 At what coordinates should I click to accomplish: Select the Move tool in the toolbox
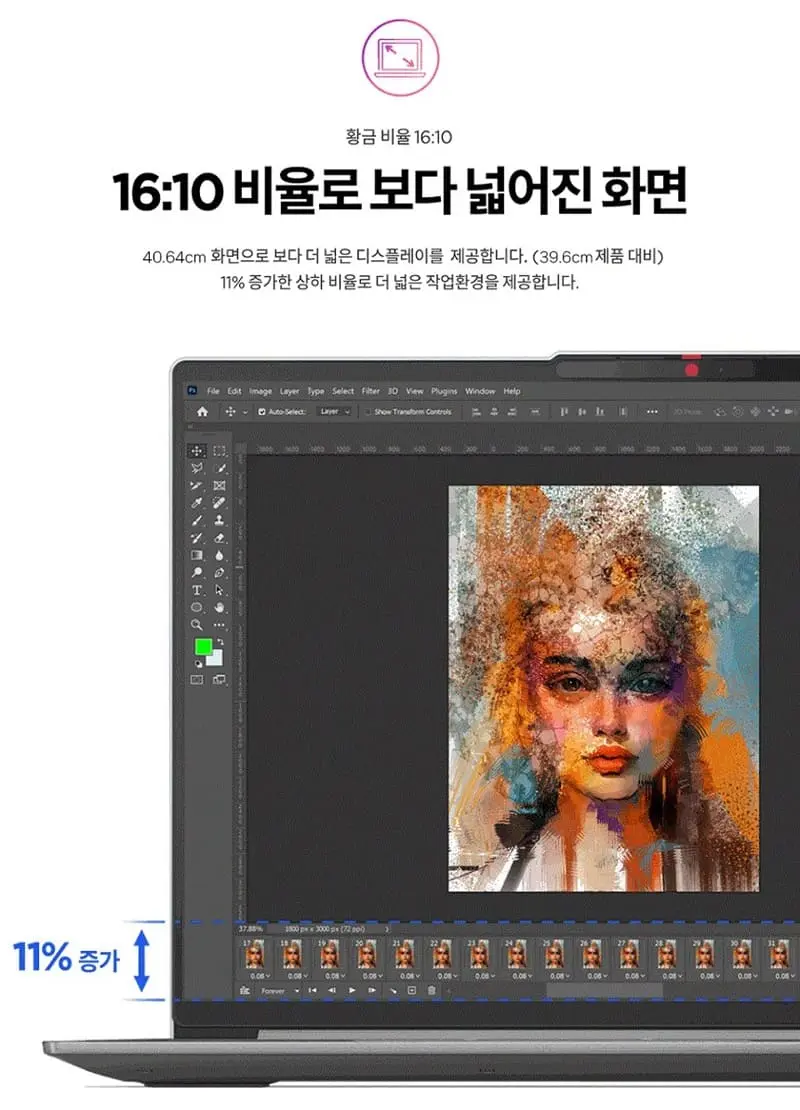coord(197,451)
